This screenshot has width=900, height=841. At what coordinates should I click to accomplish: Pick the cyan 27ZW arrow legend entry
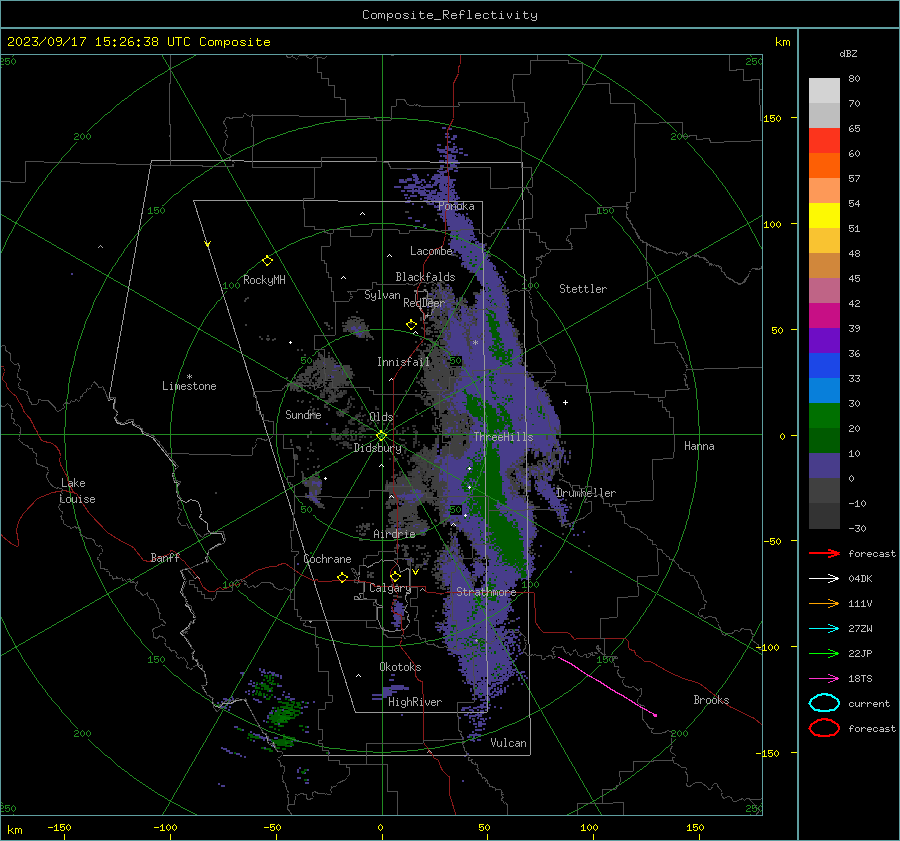[824, 629]
